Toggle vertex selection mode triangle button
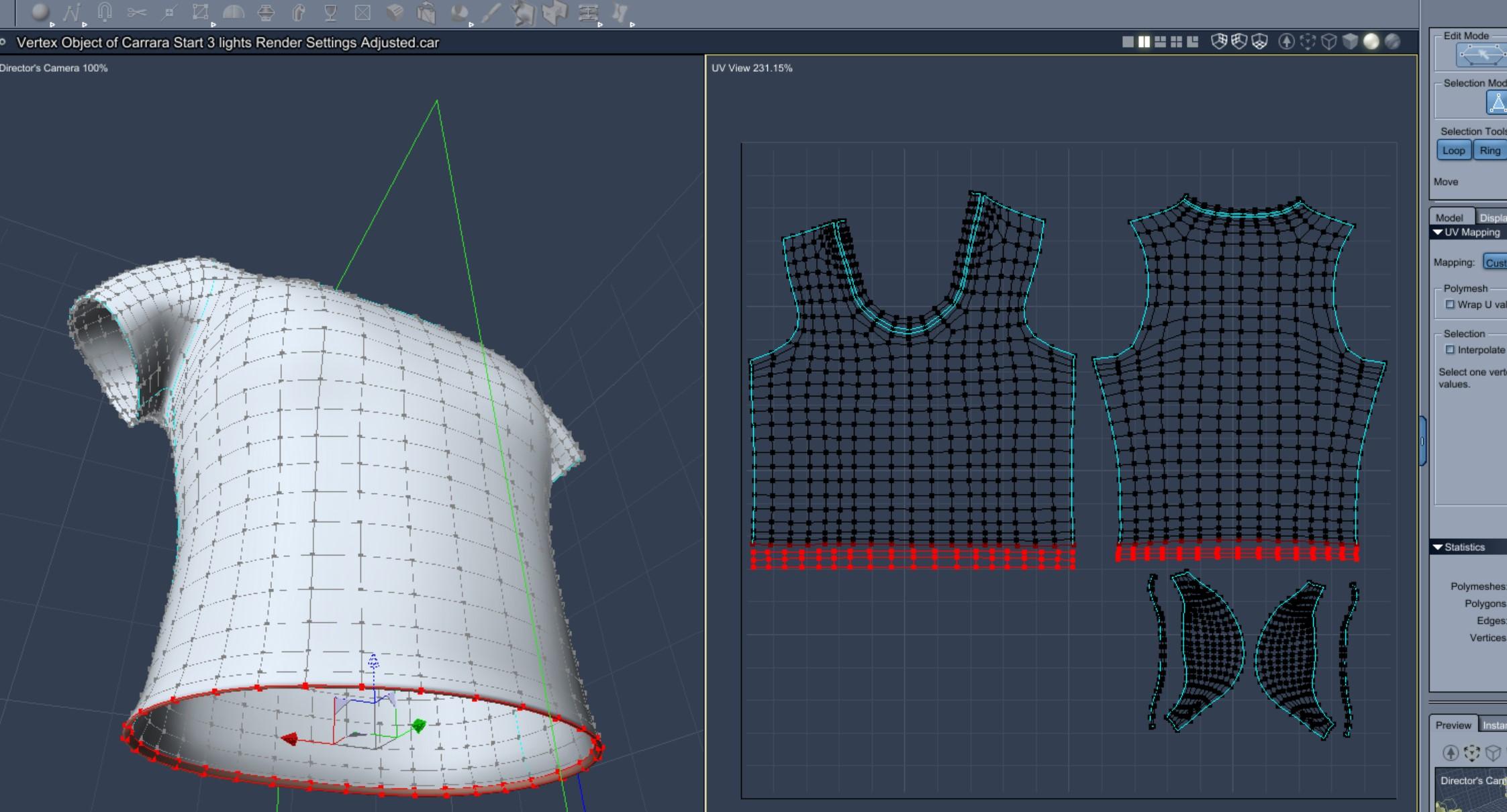This screenshot has width=1507, height=812. click(x=1497, y=103)
